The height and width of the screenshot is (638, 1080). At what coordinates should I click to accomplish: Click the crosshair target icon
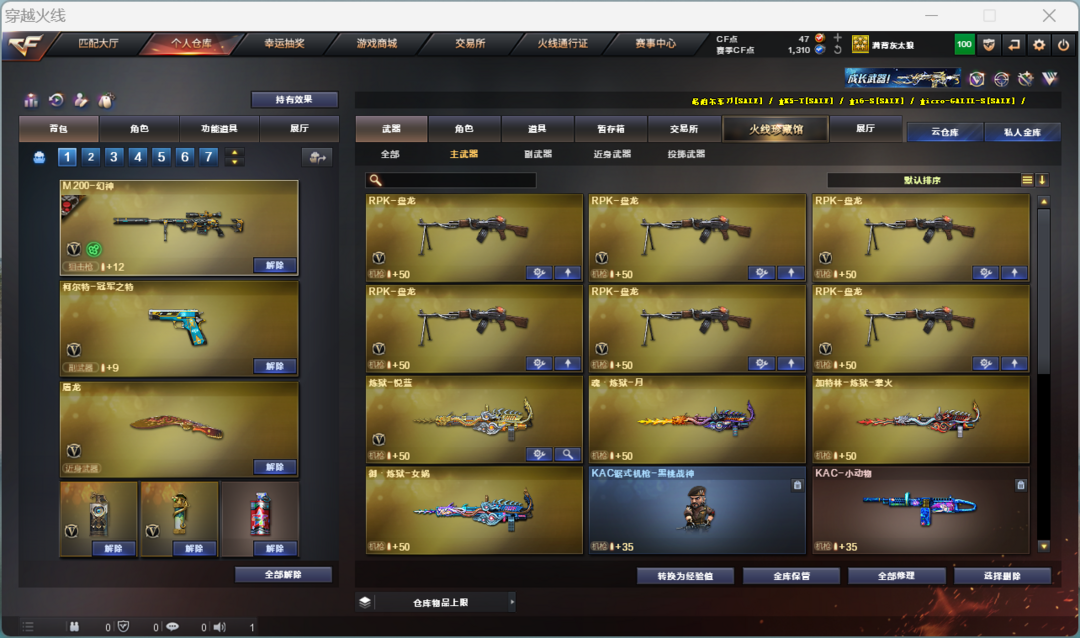point(1001,79)
